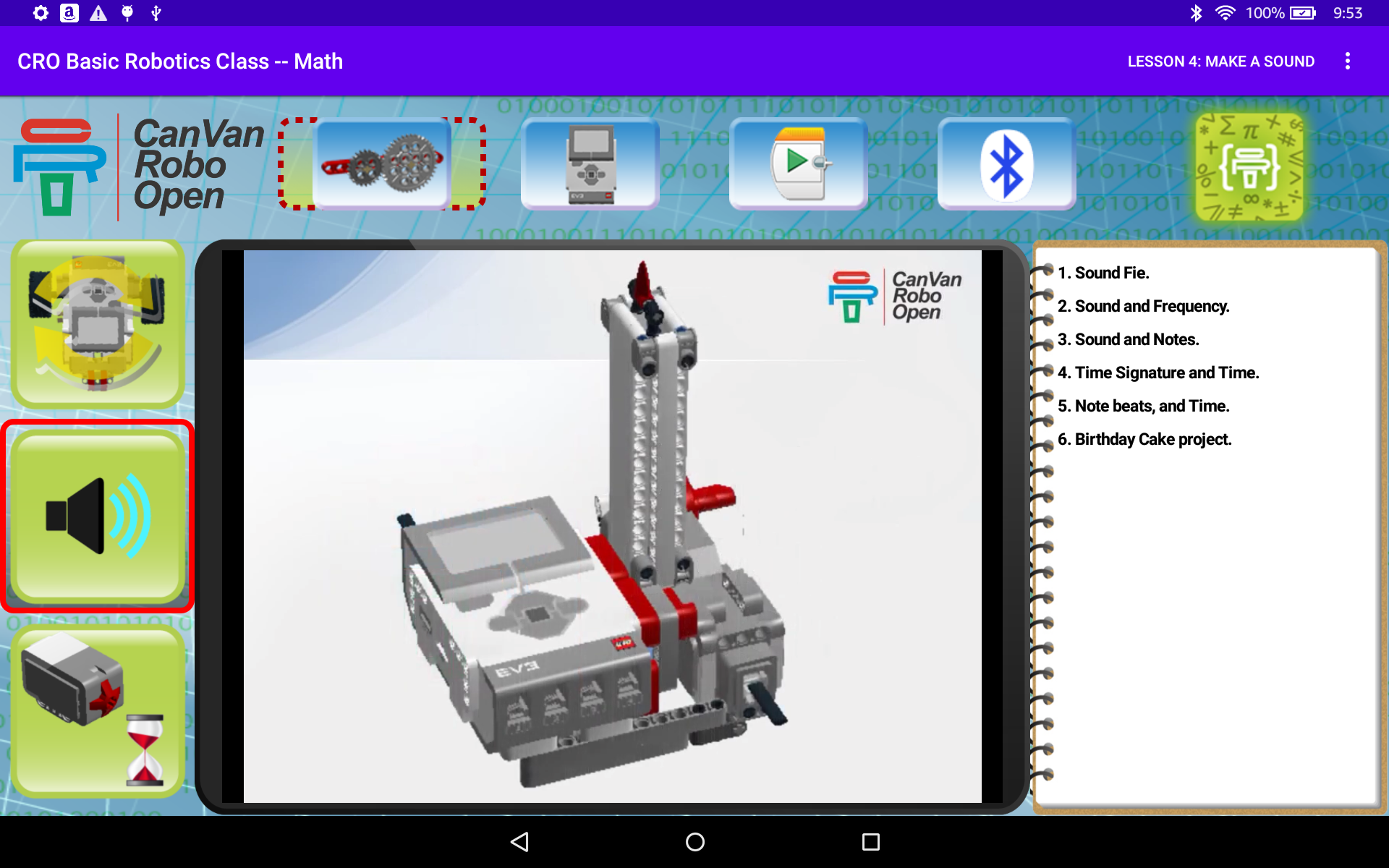Open the Sound Fie lesson item
Image resolution: width=1389 pixels, height=868 pixels.
coord(1103,273)
